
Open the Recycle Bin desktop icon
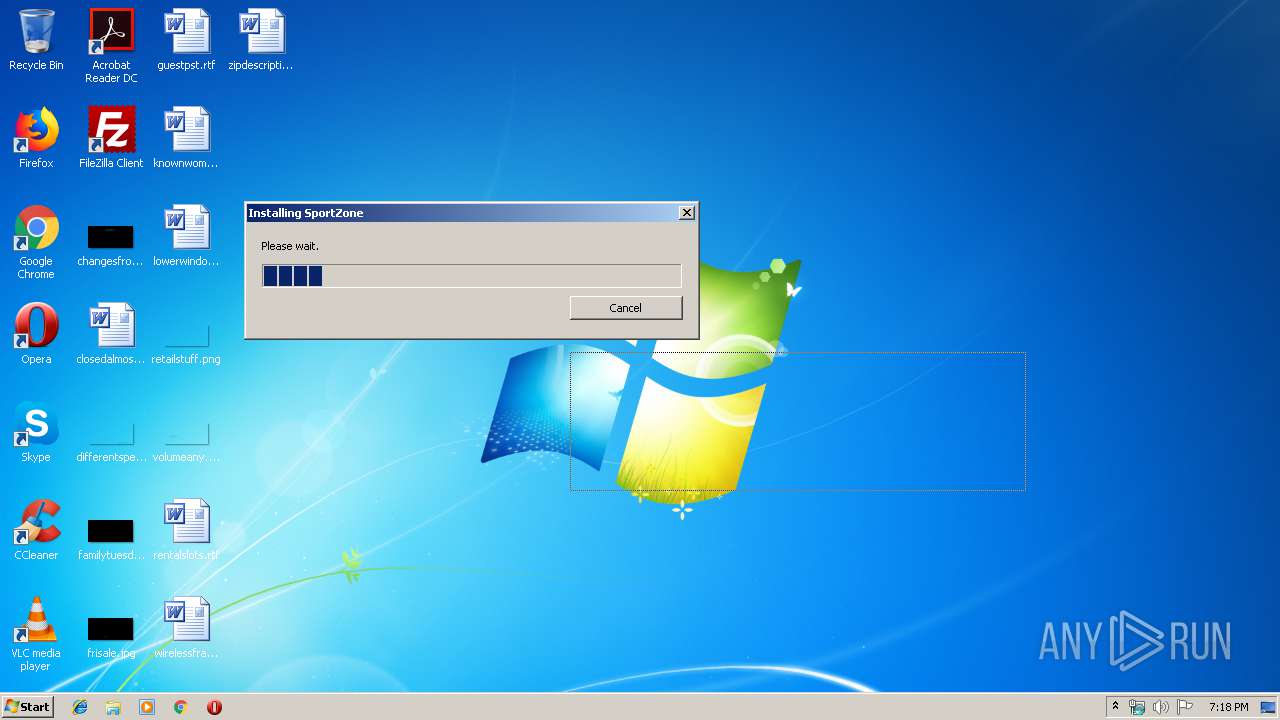click(x=36, y=40)
